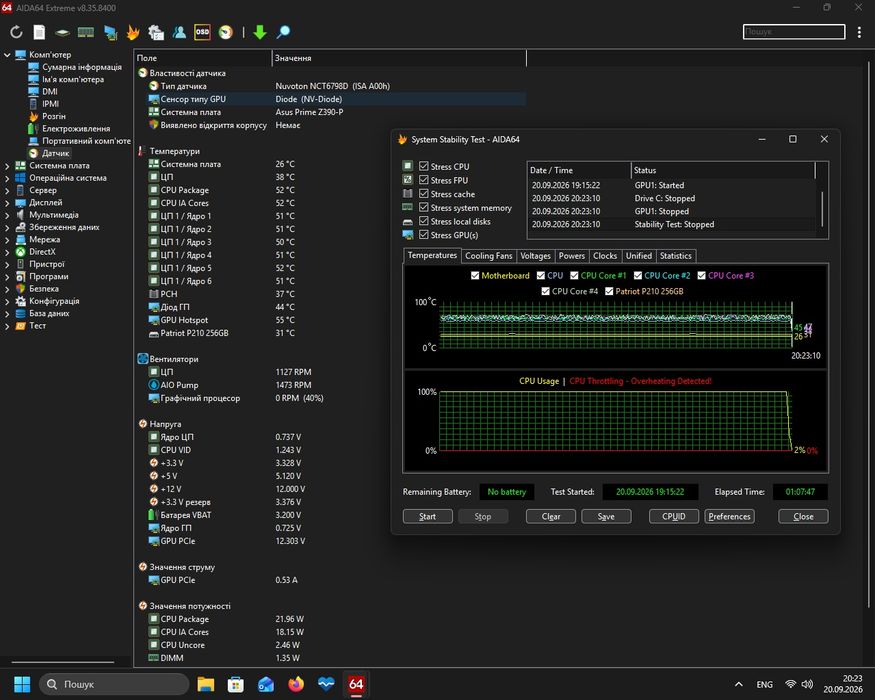The width and height of the screenshot is (875, 700).
Task: Open Microsoft Store from the taskbar
Action: [235, 684]
